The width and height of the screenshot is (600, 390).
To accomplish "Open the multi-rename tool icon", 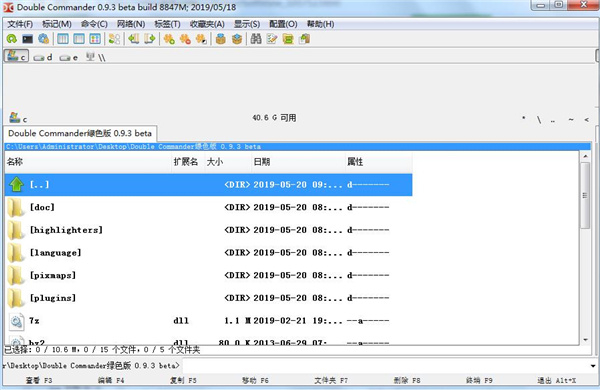I will point(272,39).
